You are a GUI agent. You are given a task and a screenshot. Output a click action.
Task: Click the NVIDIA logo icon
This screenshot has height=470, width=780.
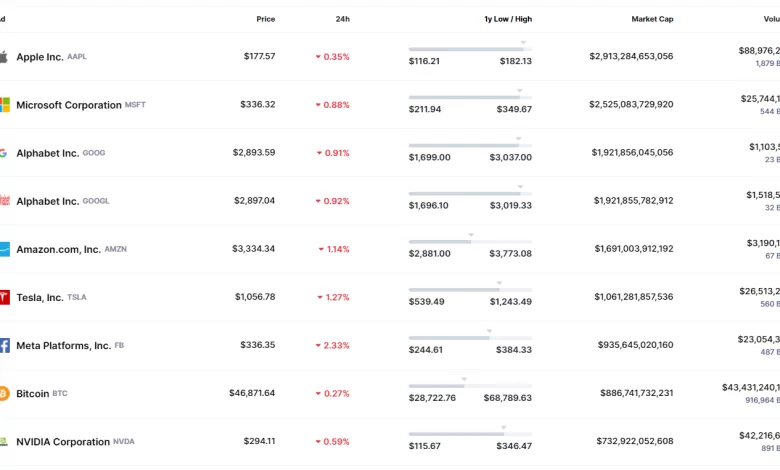tap(4, 441)
